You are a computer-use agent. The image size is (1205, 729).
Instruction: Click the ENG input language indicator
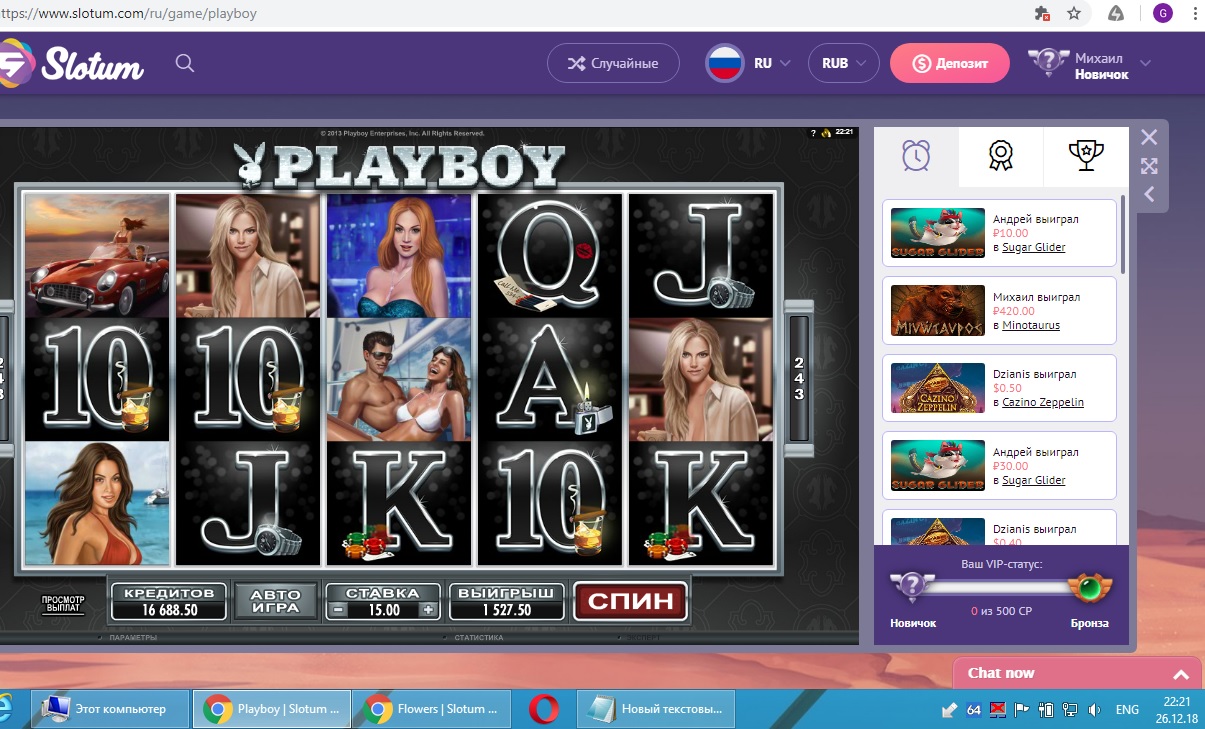1127,710
